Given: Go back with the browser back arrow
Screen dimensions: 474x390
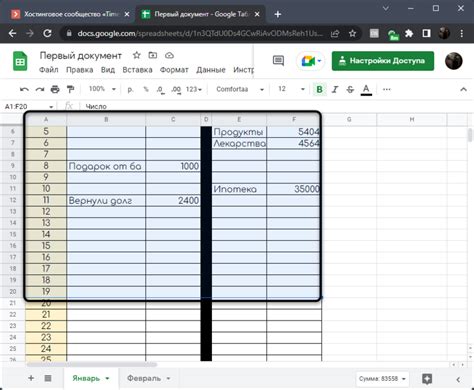Looking at the screenshot, I should (12, 33).
